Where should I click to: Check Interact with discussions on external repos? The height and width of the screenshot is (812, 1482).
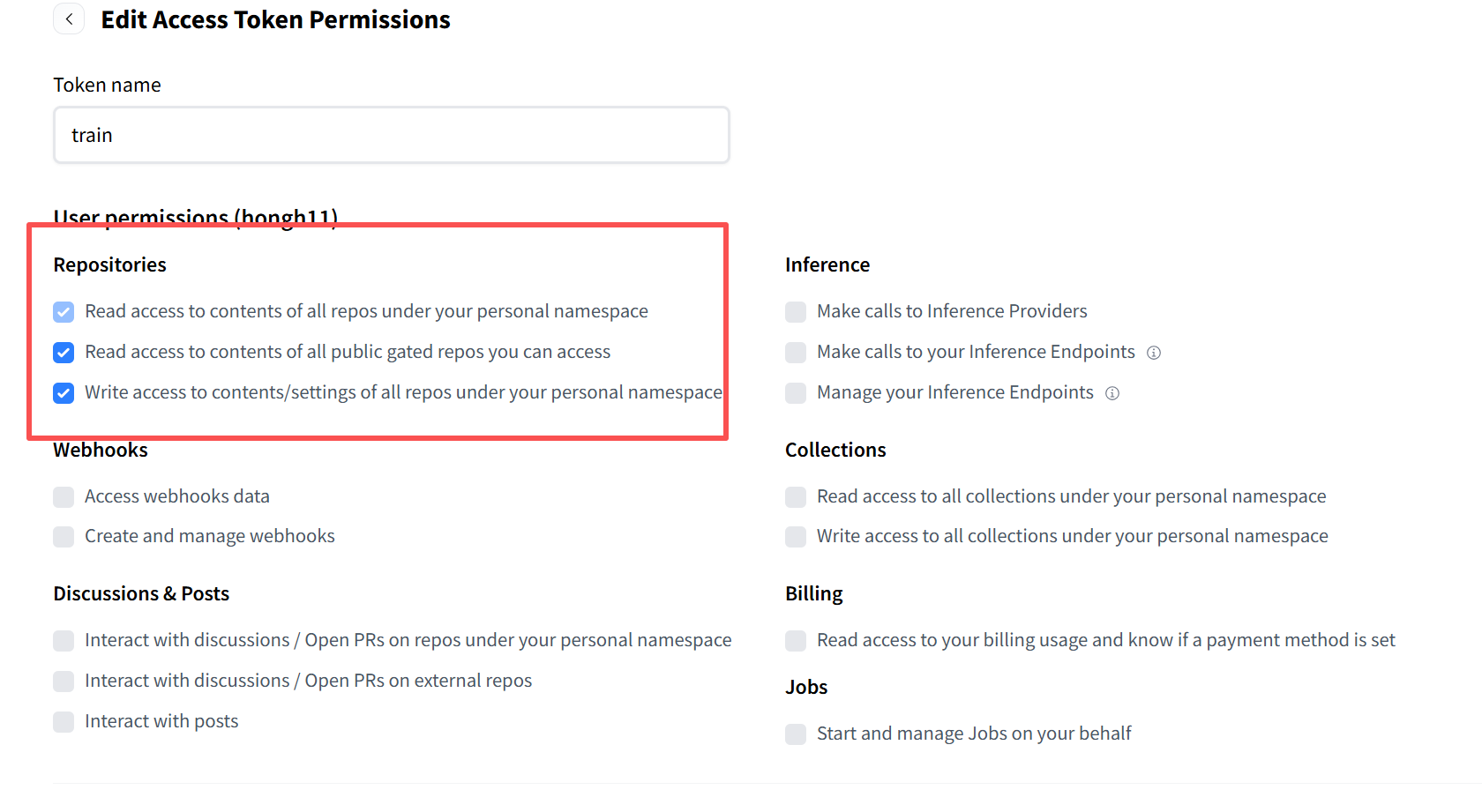[64, 682]
